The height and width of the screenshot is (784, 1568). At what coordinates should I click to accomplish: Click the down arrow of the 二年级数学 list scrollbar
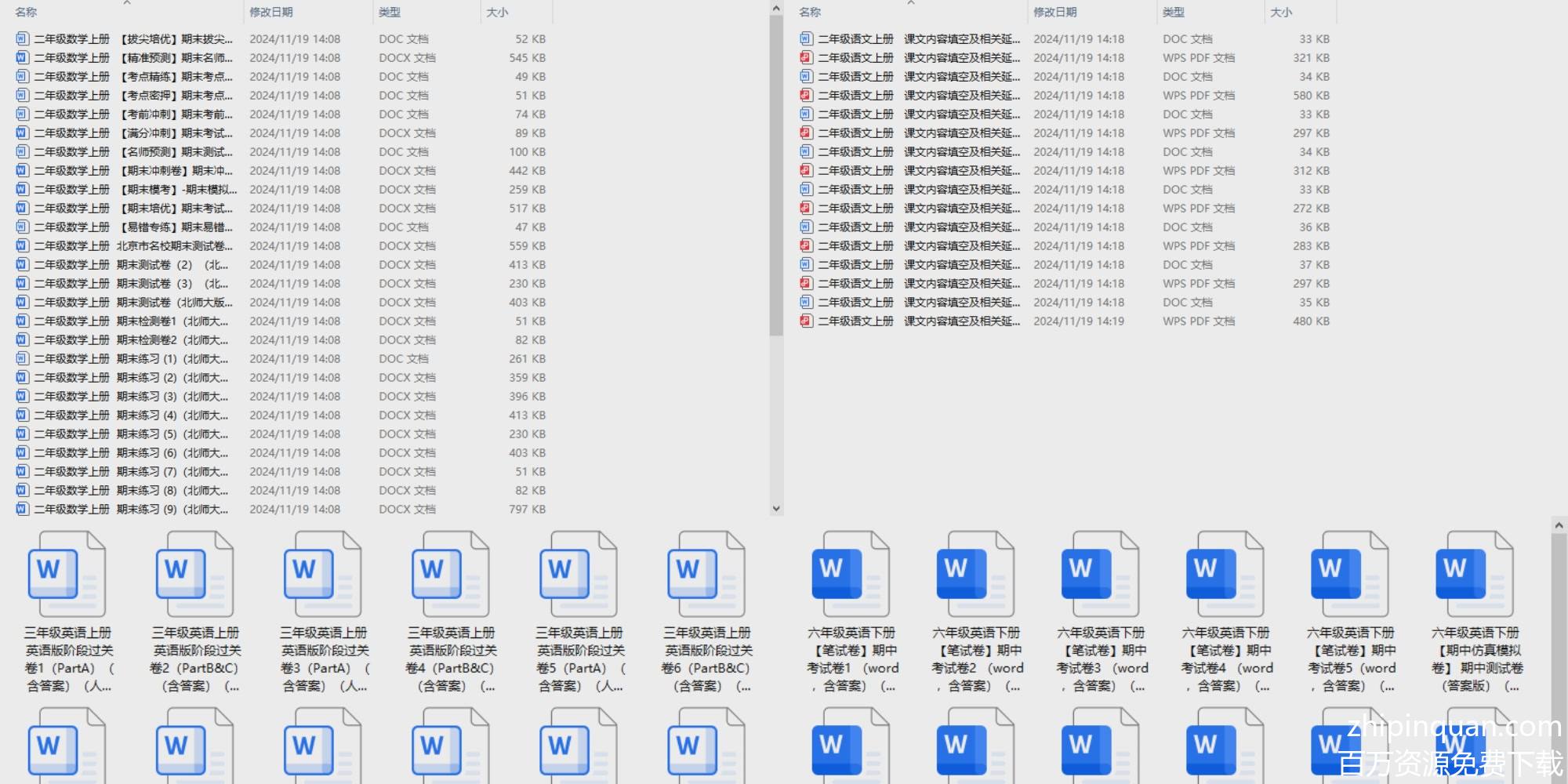[776, 508]
